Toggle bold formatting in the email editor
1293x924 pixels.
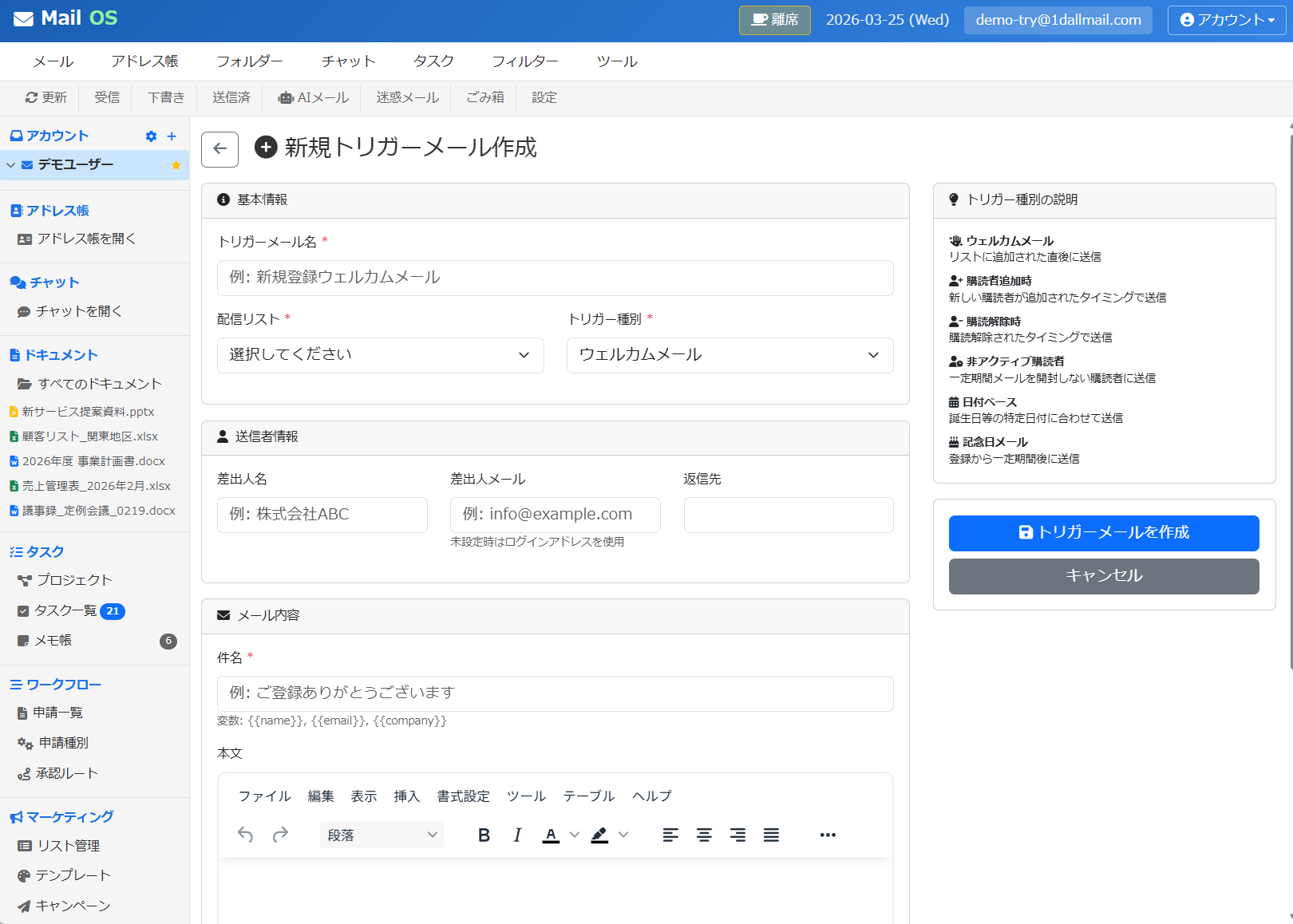(484, 835)
